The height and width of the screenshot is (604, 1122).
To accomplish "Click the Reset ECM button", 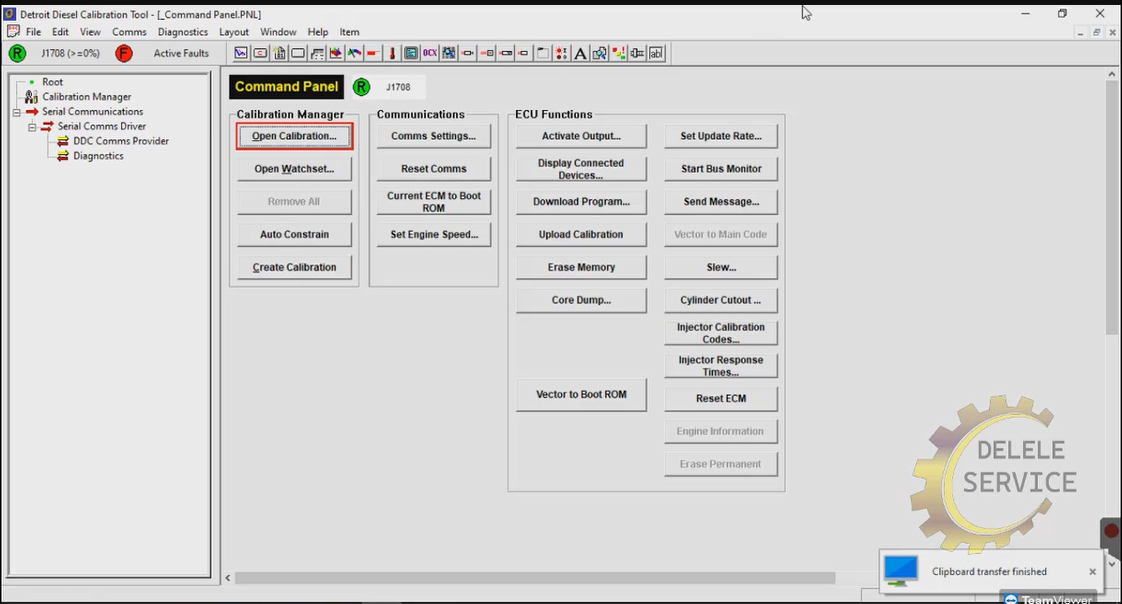I will click(721, 399).
